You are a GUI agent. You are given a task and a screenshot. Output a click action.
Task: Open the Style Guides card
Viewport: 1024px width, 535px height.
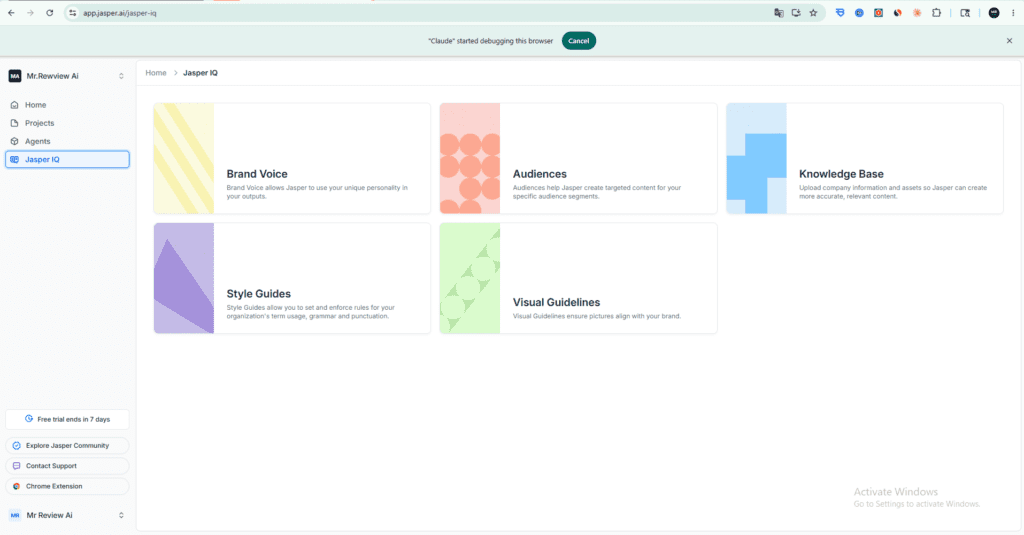coord(292,278)
